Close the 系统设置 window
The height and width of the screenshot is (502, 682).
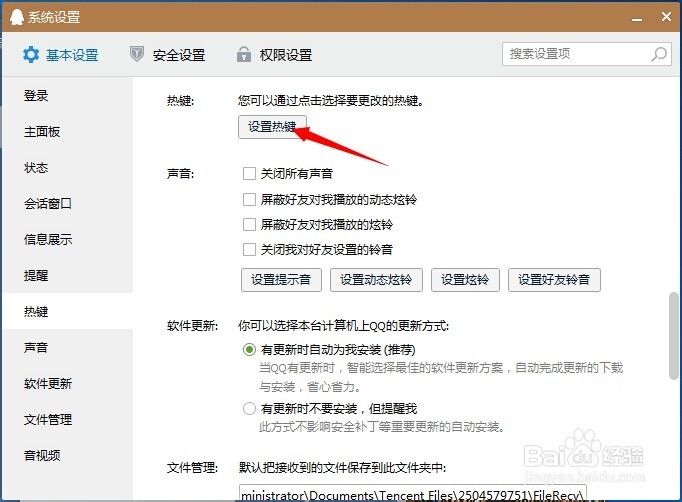(666, 17)
